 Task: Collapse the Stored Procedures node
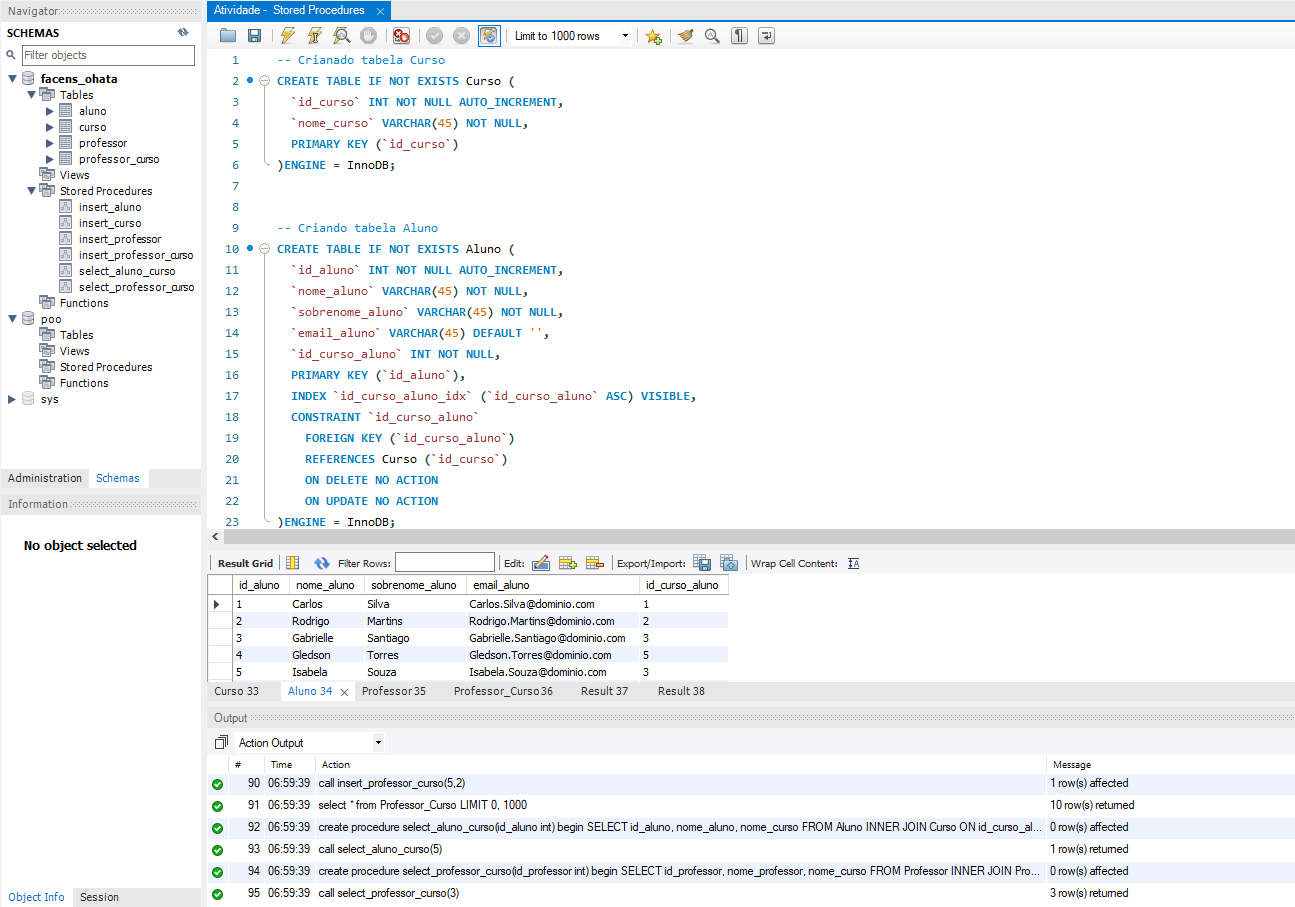pos(31,190)
